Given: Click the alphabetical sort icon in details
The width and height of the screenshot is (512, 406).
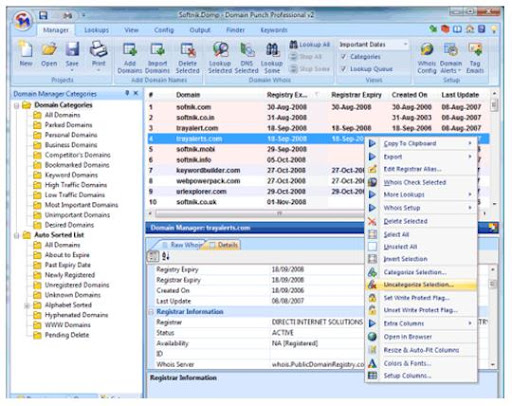Looking at the screenshot, I should click(x=166, y=256).
